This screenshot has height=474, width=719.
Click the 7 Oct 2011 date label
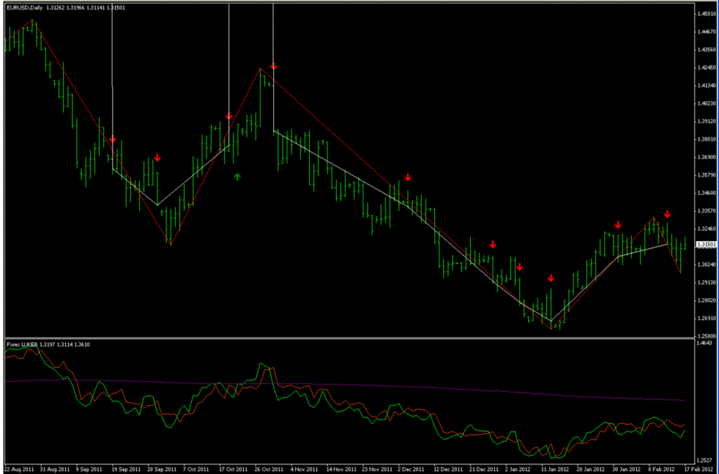[x=196, y=469]
